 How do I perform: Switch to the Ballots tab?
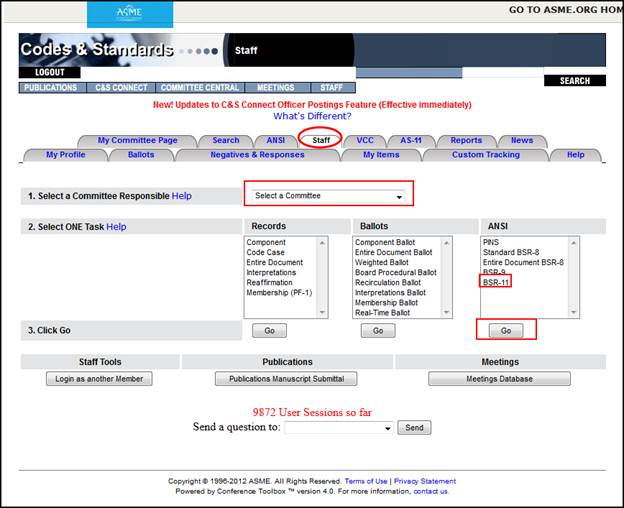click(141, 155)
